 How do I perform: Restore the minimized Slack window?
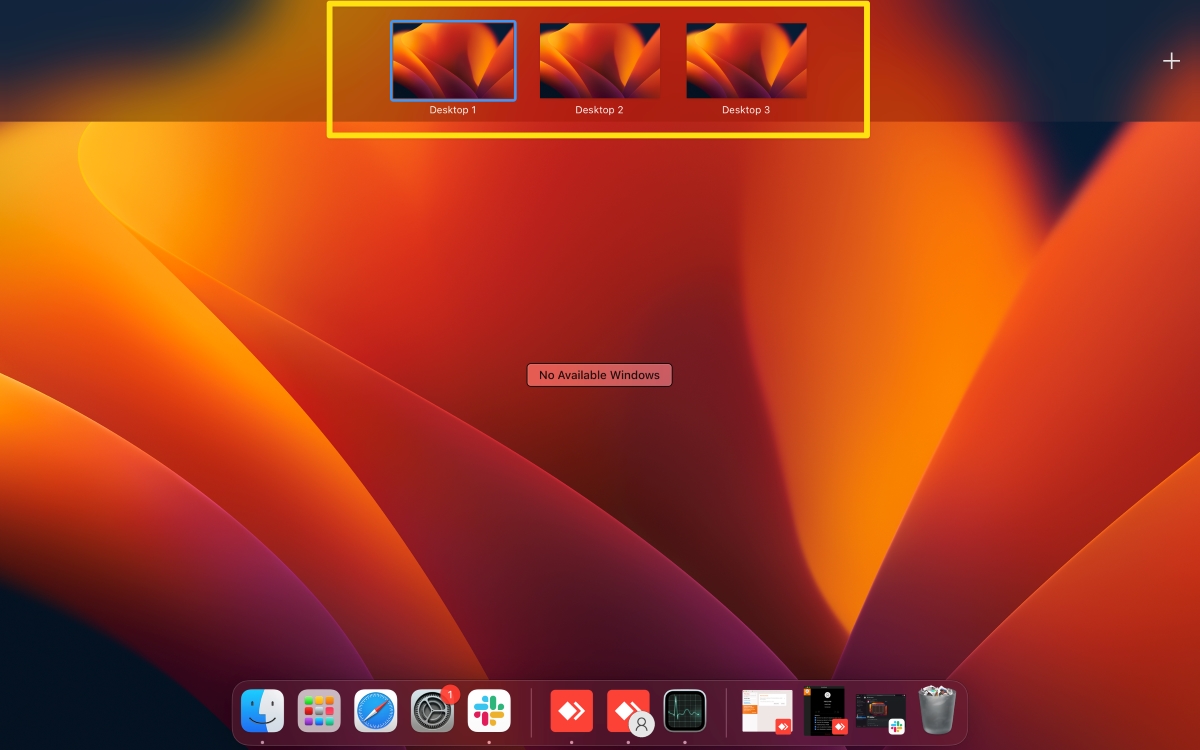click(880, 711)
